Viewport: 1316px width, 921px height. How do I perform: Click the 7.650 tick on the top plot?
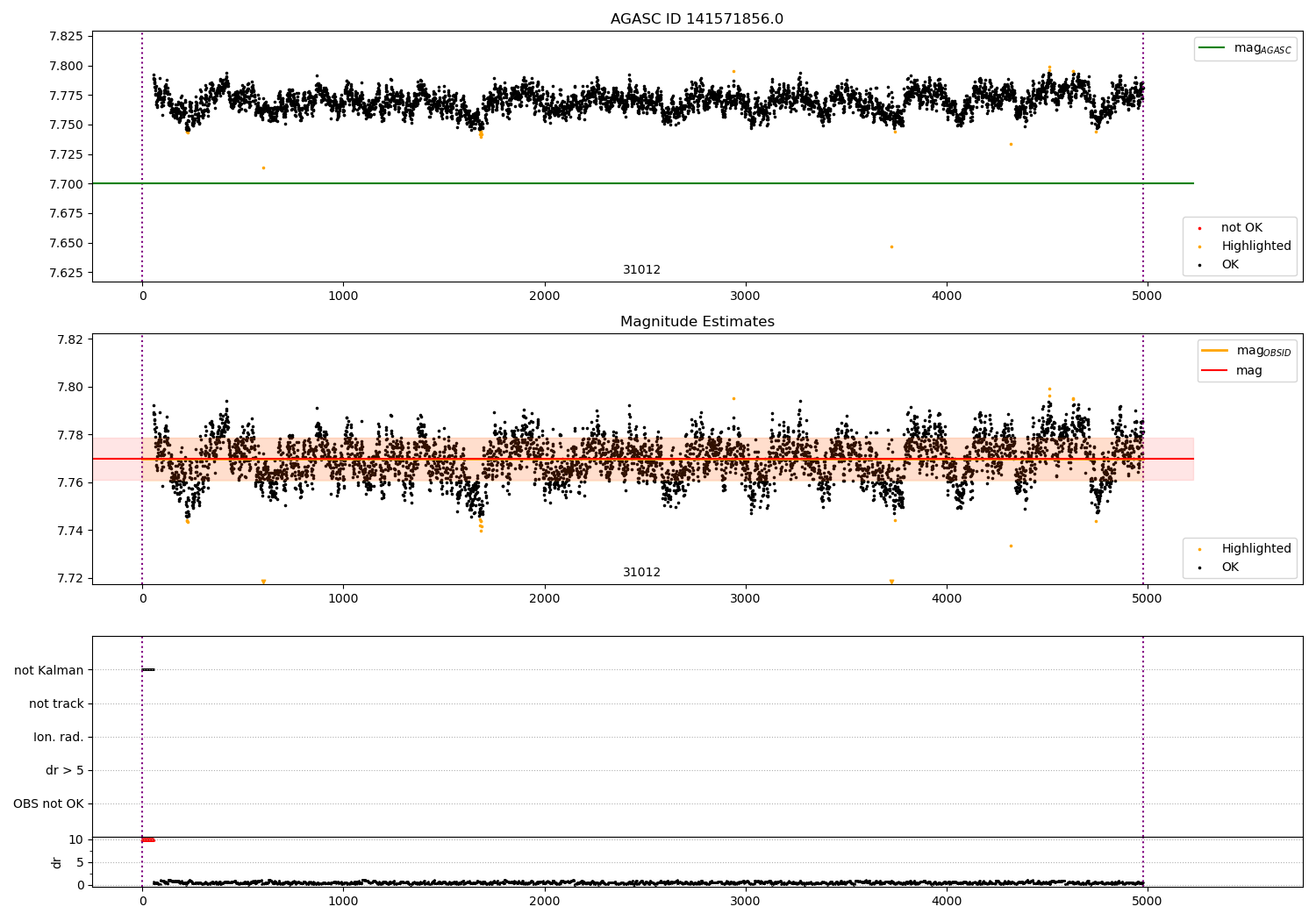(x=64, y=243)
